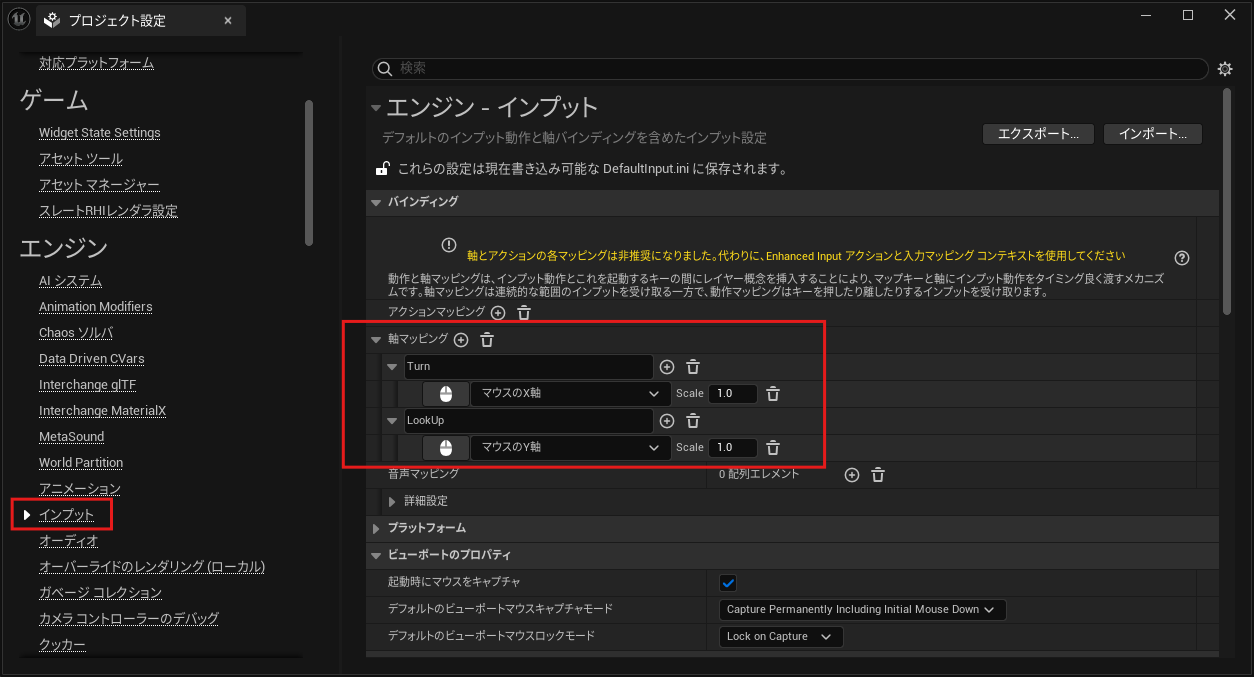Click the search settings field
This screenshot has width=1254, height=677.
coord(790,68)
